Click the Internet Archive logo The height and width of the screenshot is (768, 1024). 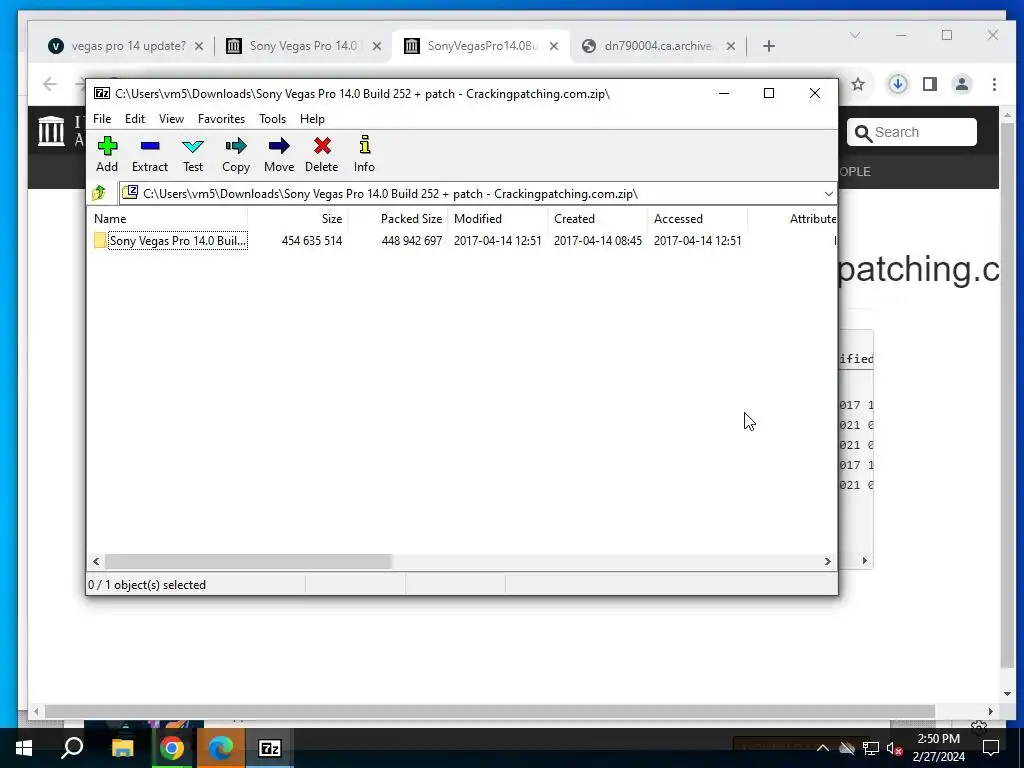coord(51,131)
